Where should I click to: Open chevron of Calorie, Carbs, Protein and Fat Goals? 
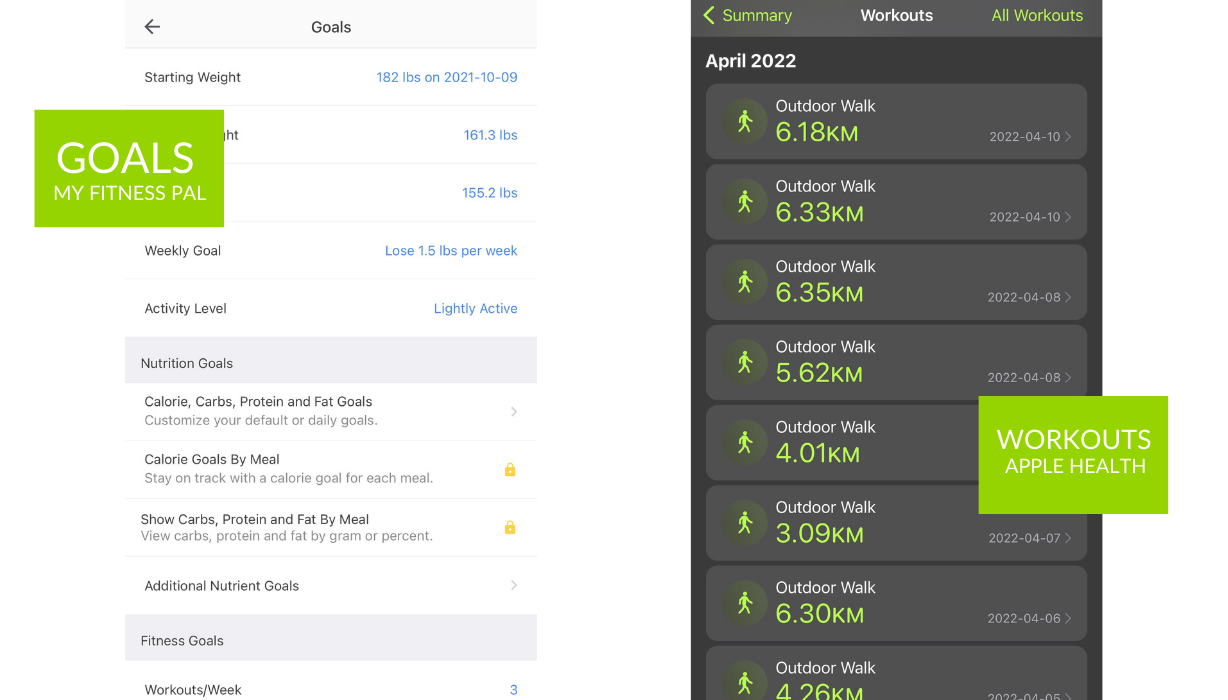[x=514, y=411]
